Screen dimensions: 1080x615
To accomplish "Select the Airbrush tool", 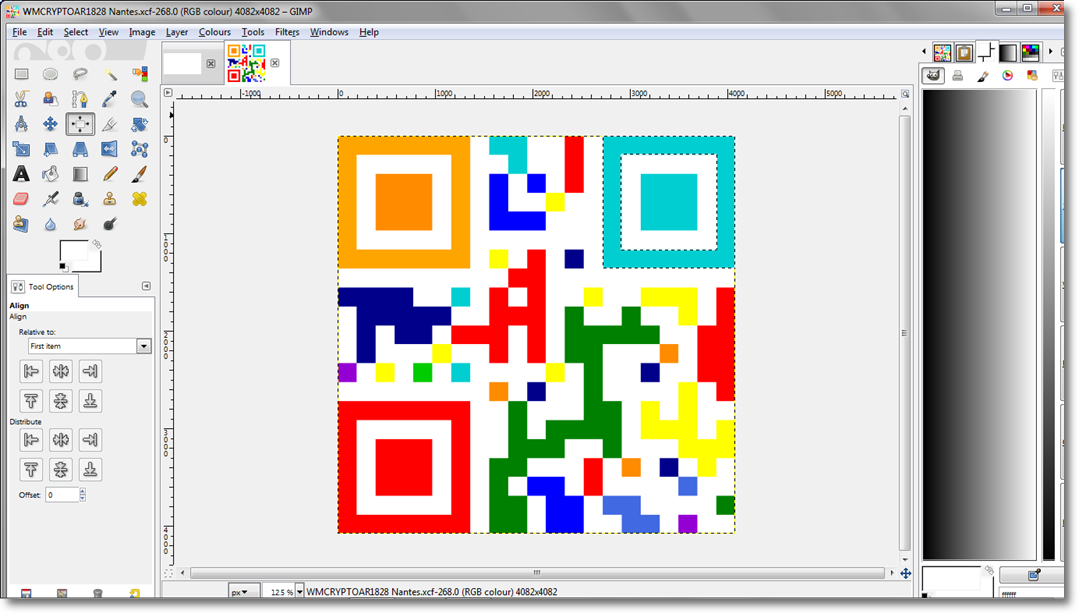I will click(x=50, y=199).
